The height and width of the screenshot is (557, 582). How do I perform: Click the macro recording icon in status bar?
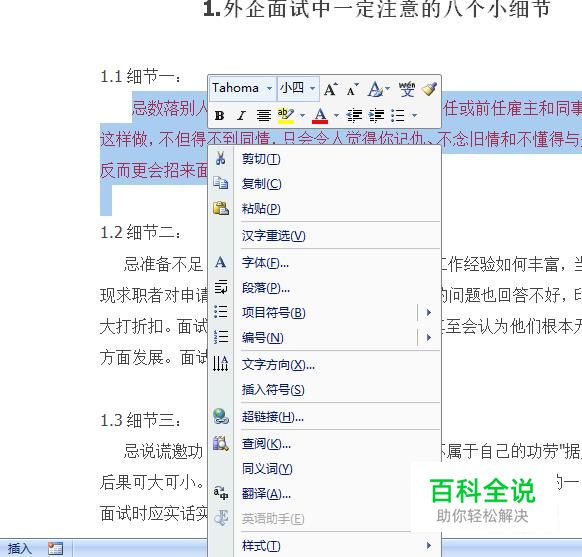click(55, 549)
